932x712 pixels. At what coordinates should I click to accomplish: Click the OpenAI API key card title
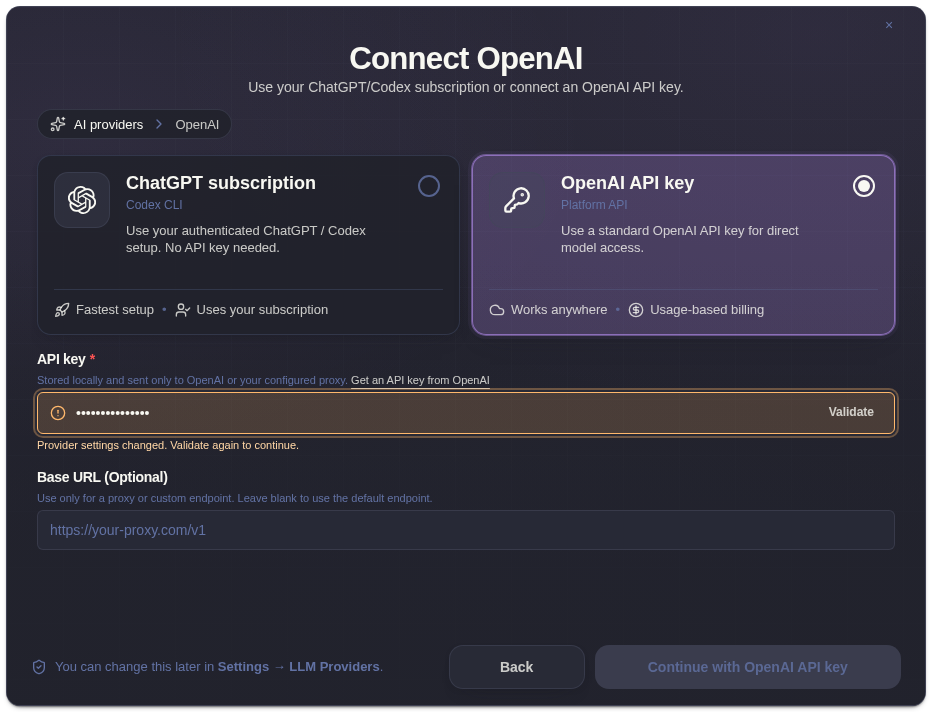pos(627,183)
